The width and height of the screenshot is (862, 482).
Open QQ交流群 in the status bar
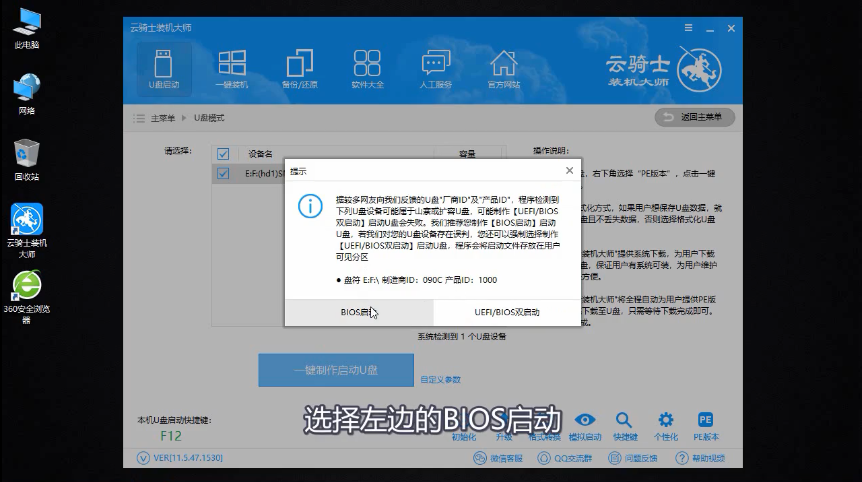coord(565,458)
